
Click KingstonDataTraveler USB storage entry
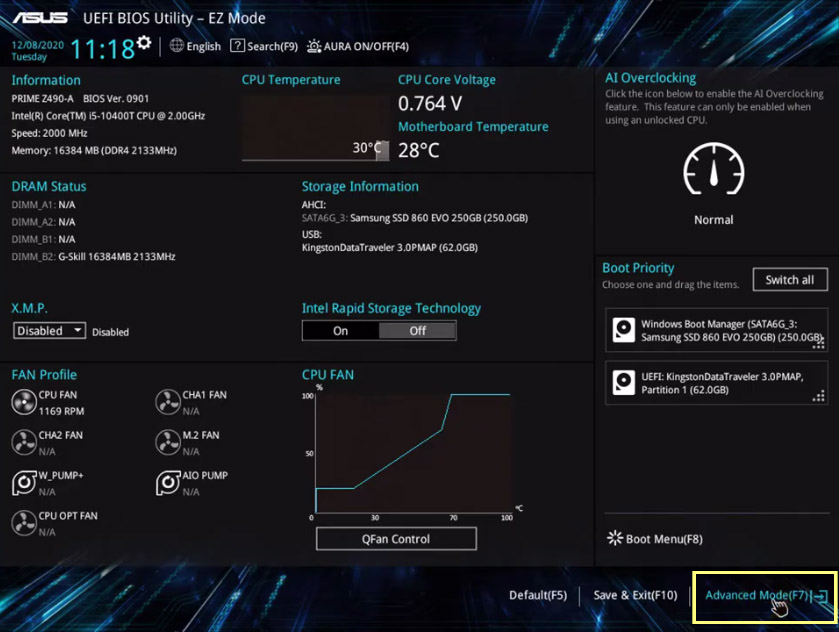(390, 248)
